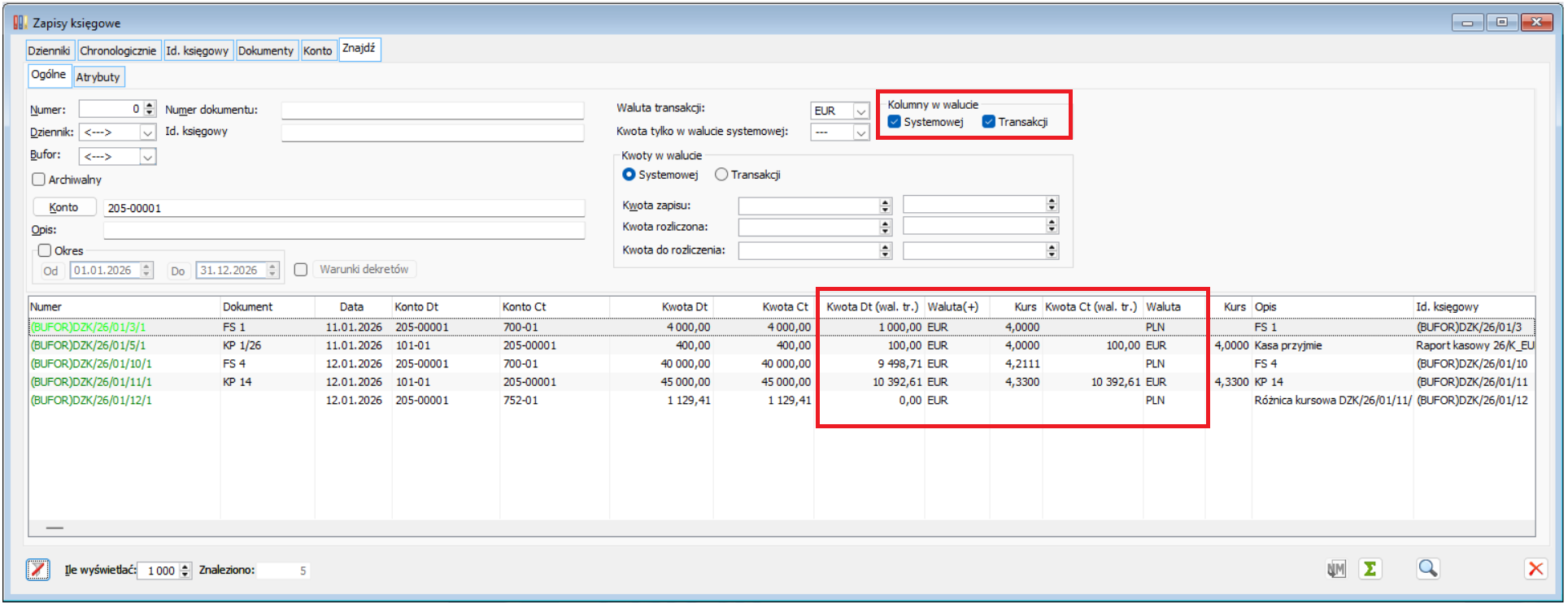The image size is (1568, 603).
Task: Expand the Bufor dropdown list
Action: pyautogui.click(x=147, y=157)
